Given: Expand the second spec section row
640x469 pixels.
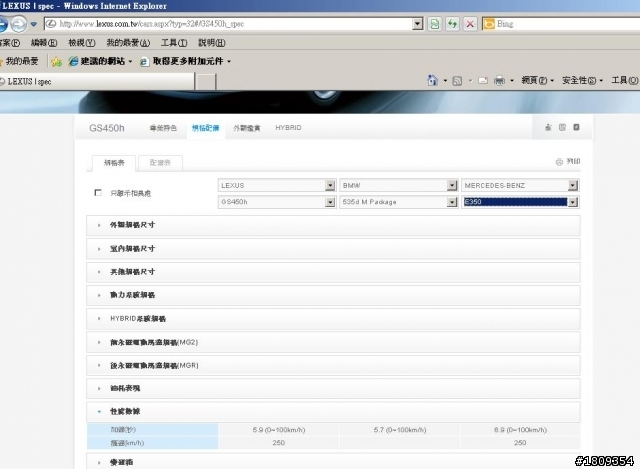Looking at the screenshot, I should point(333,249).
